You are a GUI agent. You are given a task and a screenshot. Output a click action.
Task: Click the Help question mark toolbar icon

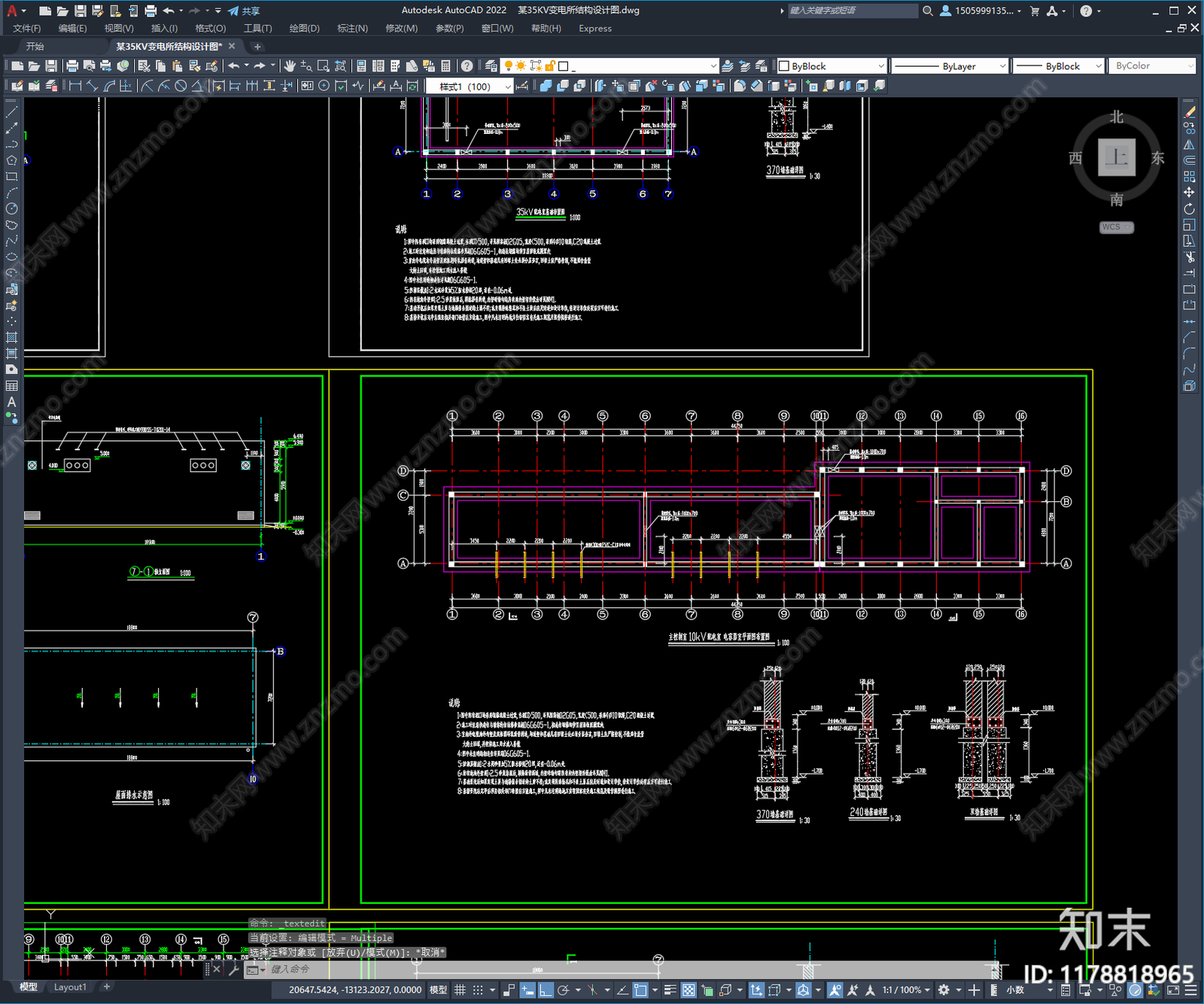click(467, 66)
